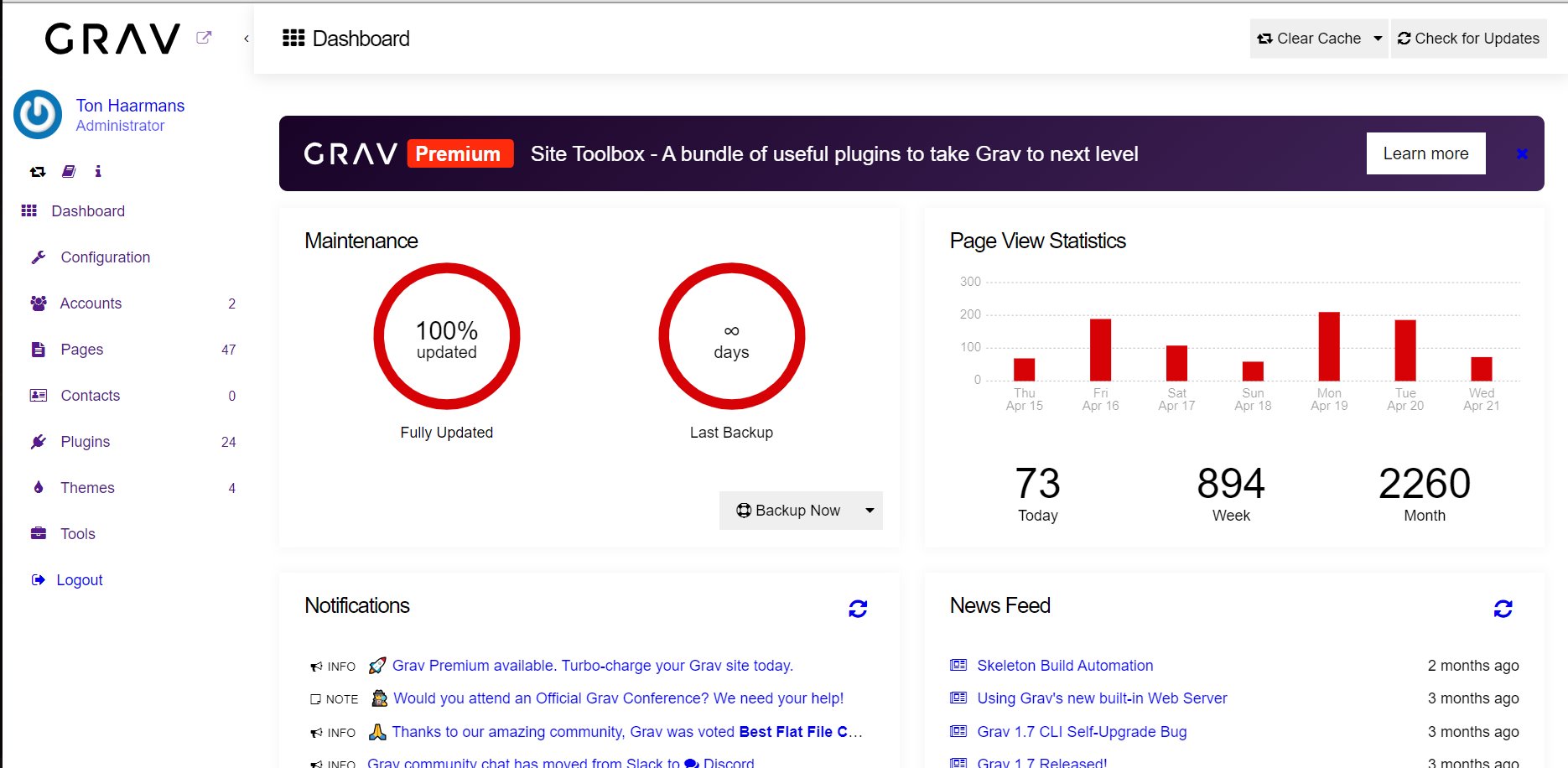Open Ton Haarmans profile link
Screen dimensions: 1568x768
pos(130,106)
